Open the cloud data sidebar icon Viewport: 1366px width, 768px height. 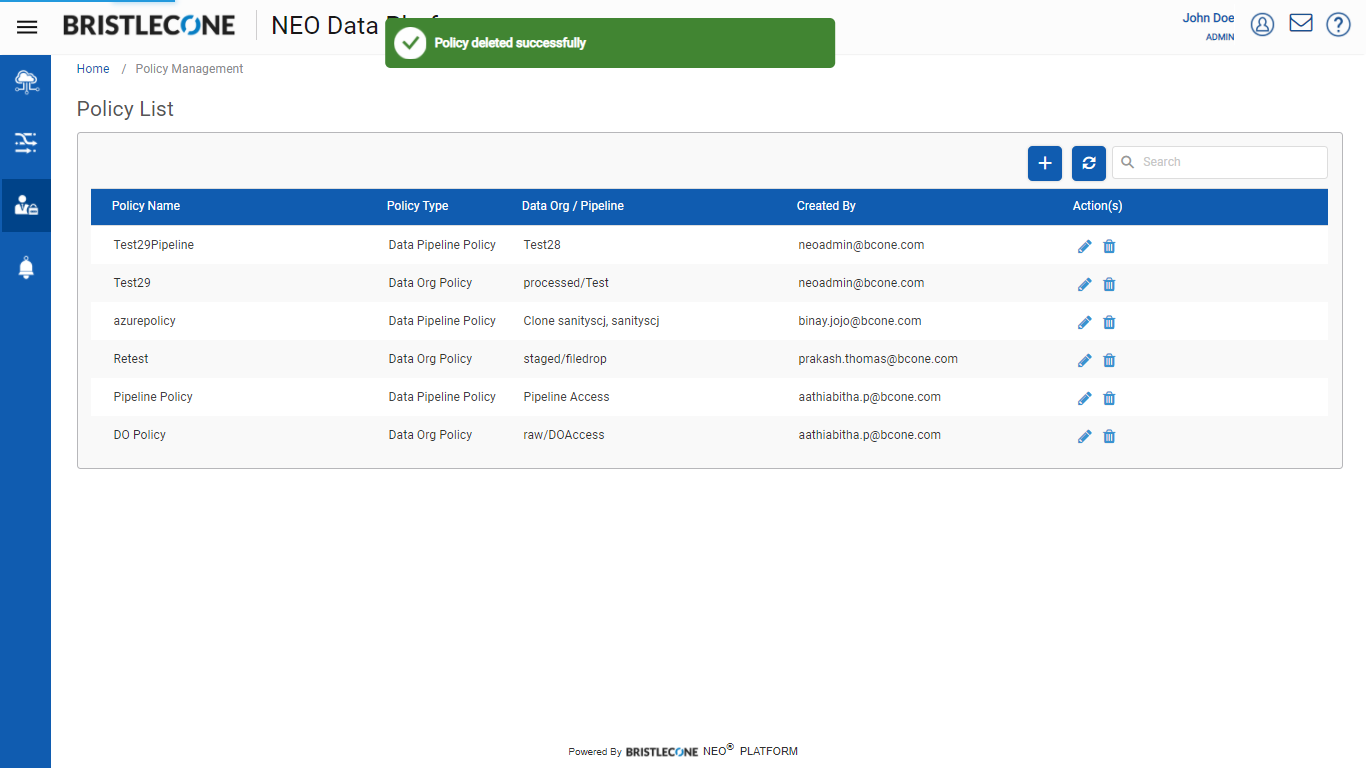pyautogui.click(x=26, y=82)
